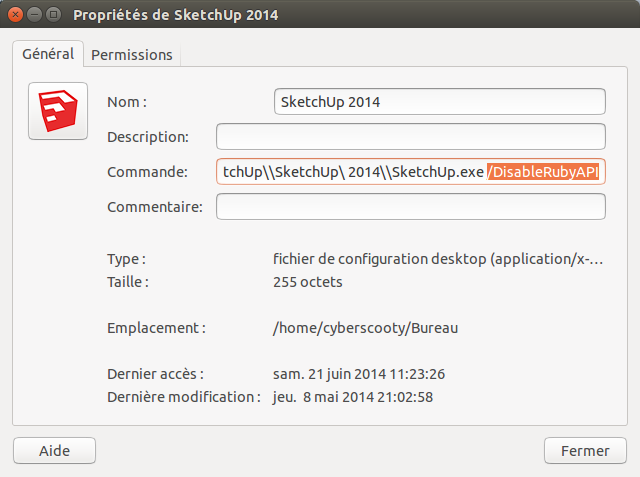Click the modification date 'jeu. 8 mai 2014 21:02:58'
640x477 pixels.
(x=353, y=397)
